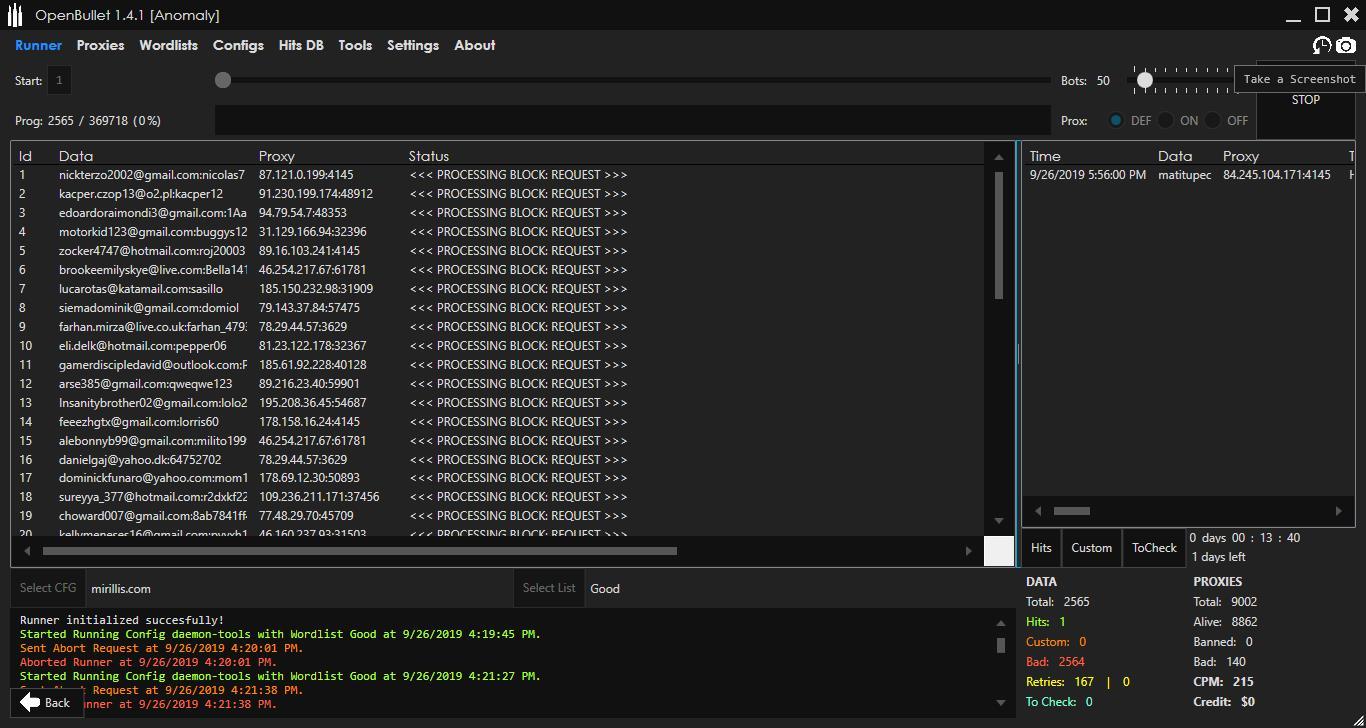Click the Back button with arrow

click(45, 702)
